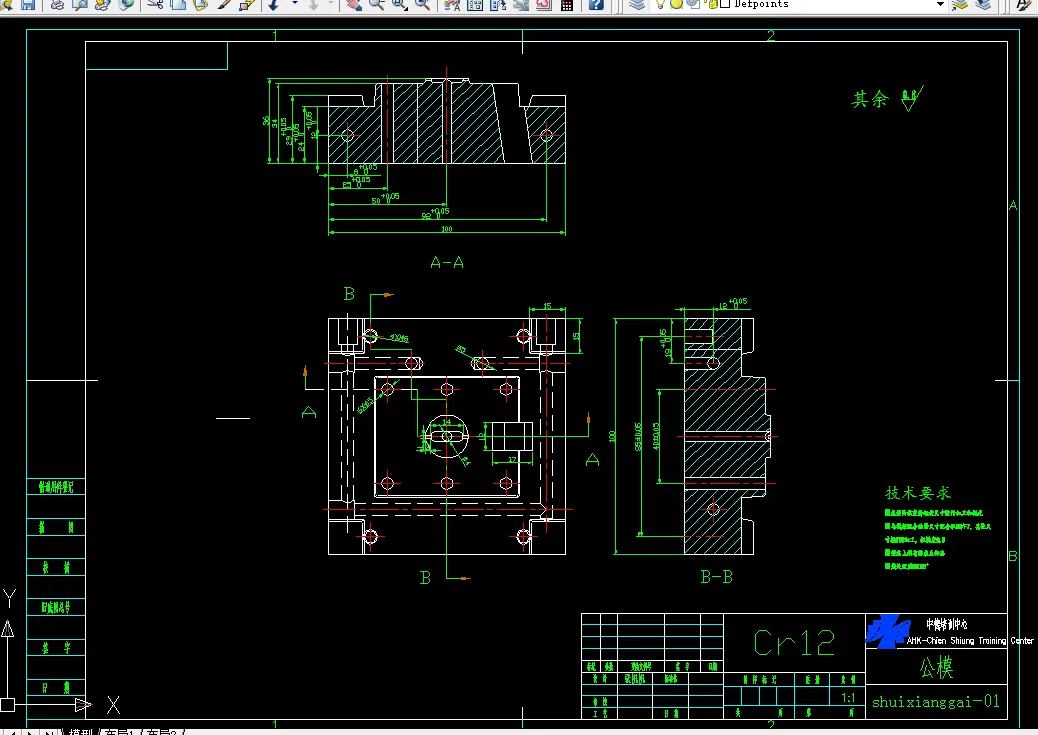This screenshot has height=735, width=1038.
Task: Open the DesignCenter palette icon
Action: [475, 5]
